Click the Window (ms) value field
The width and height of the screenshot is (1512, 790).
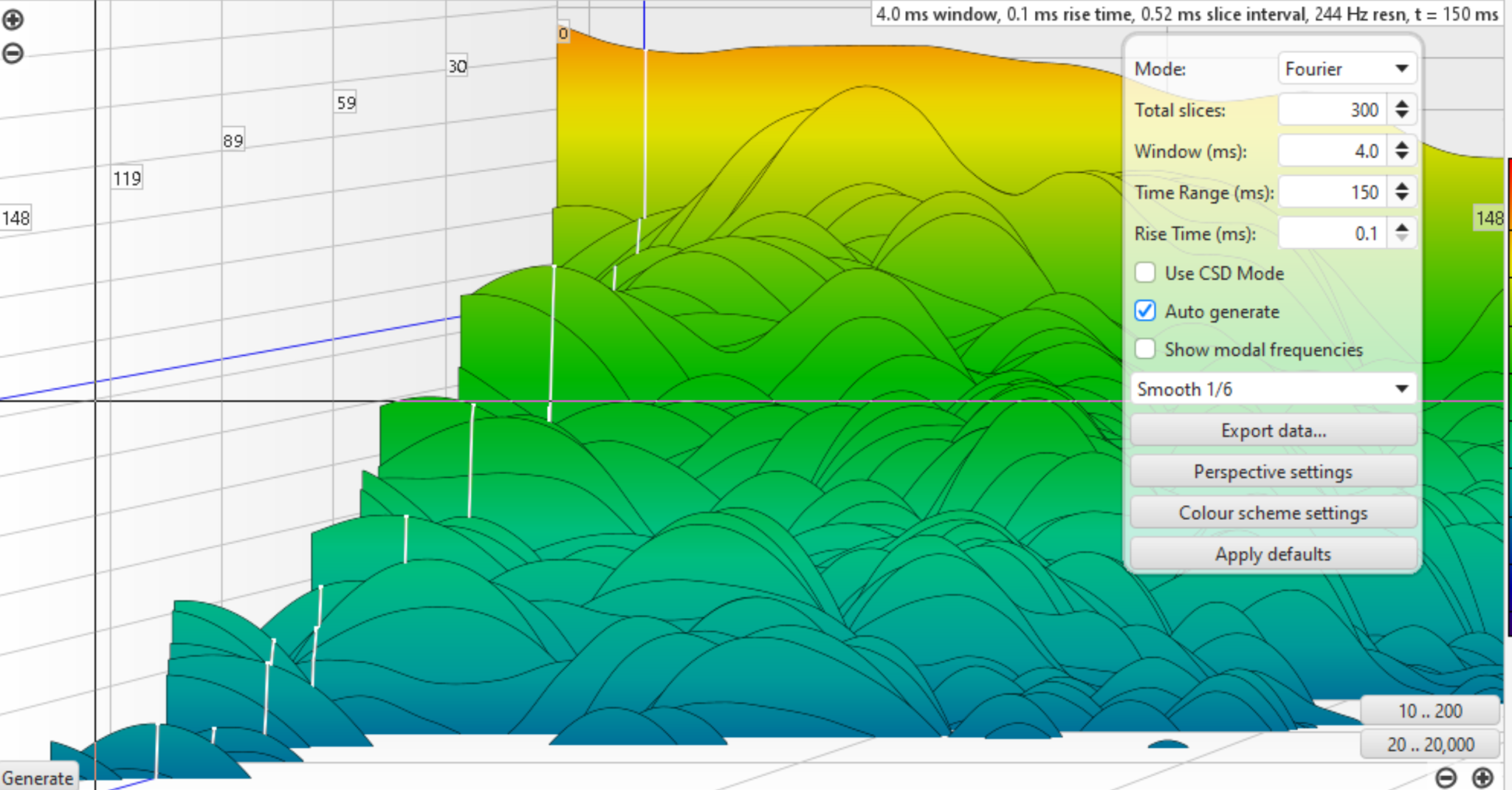(1332, 151)
